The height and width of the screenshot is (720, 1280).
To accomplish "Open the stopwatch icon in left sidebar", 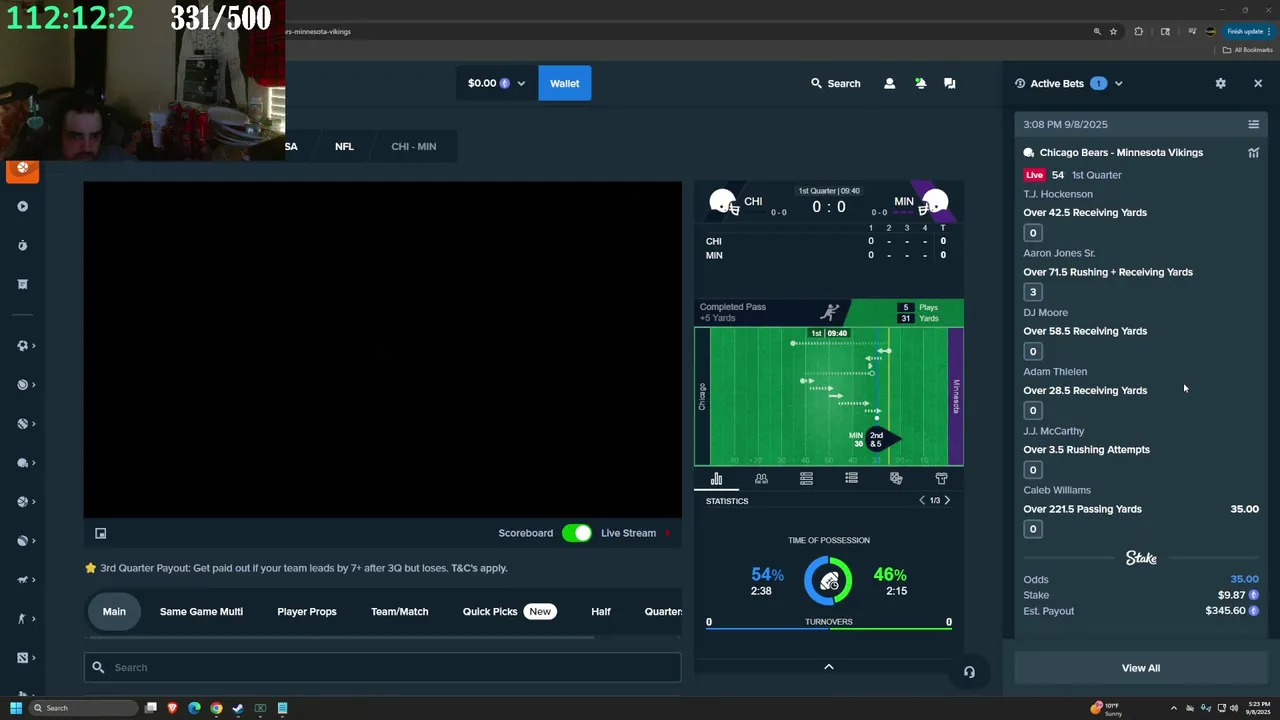I will (22, 245).
